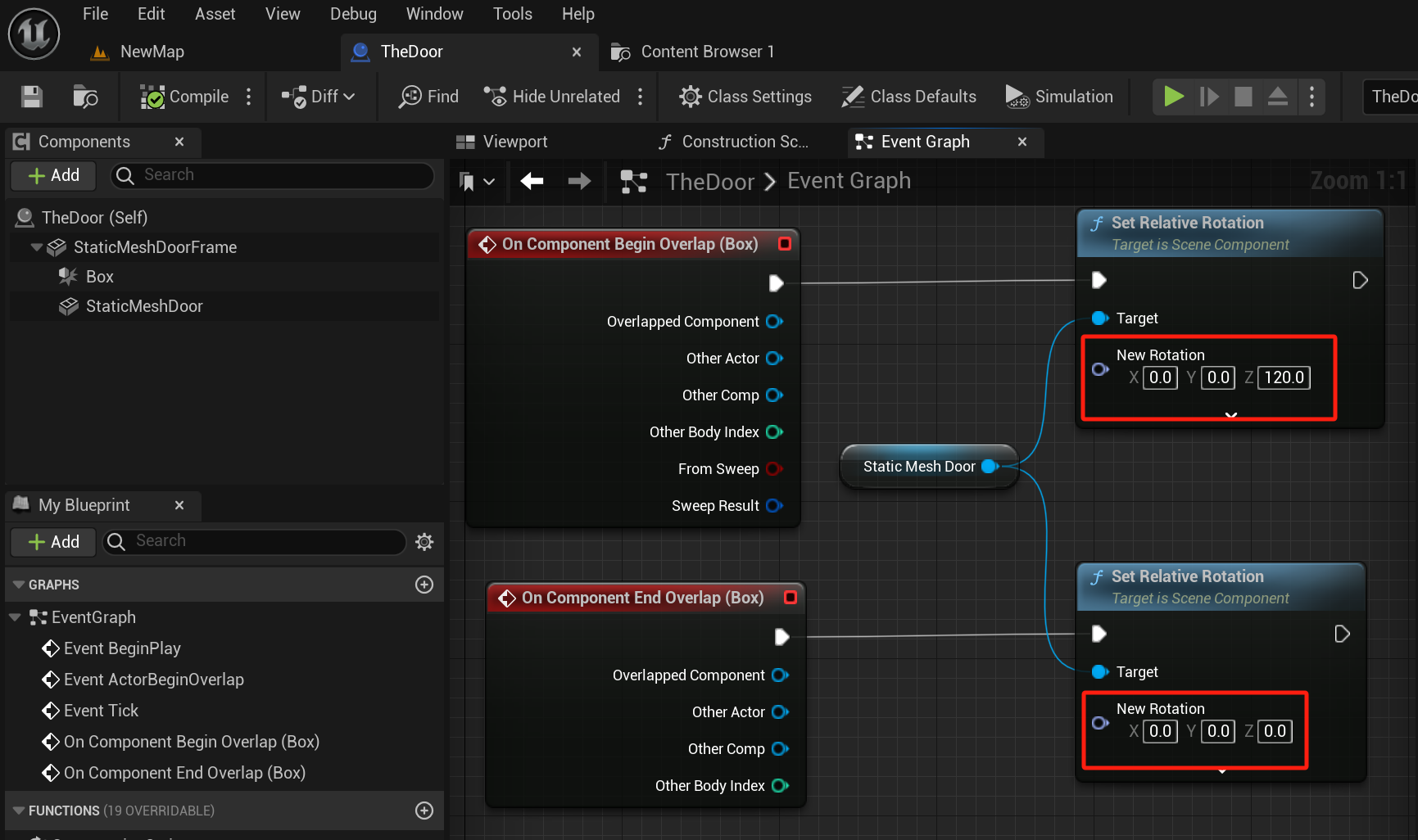The width and height of the screenshot is (1418, 840).
Task: Add a new graph with plus icon
Action: (424, 585)
